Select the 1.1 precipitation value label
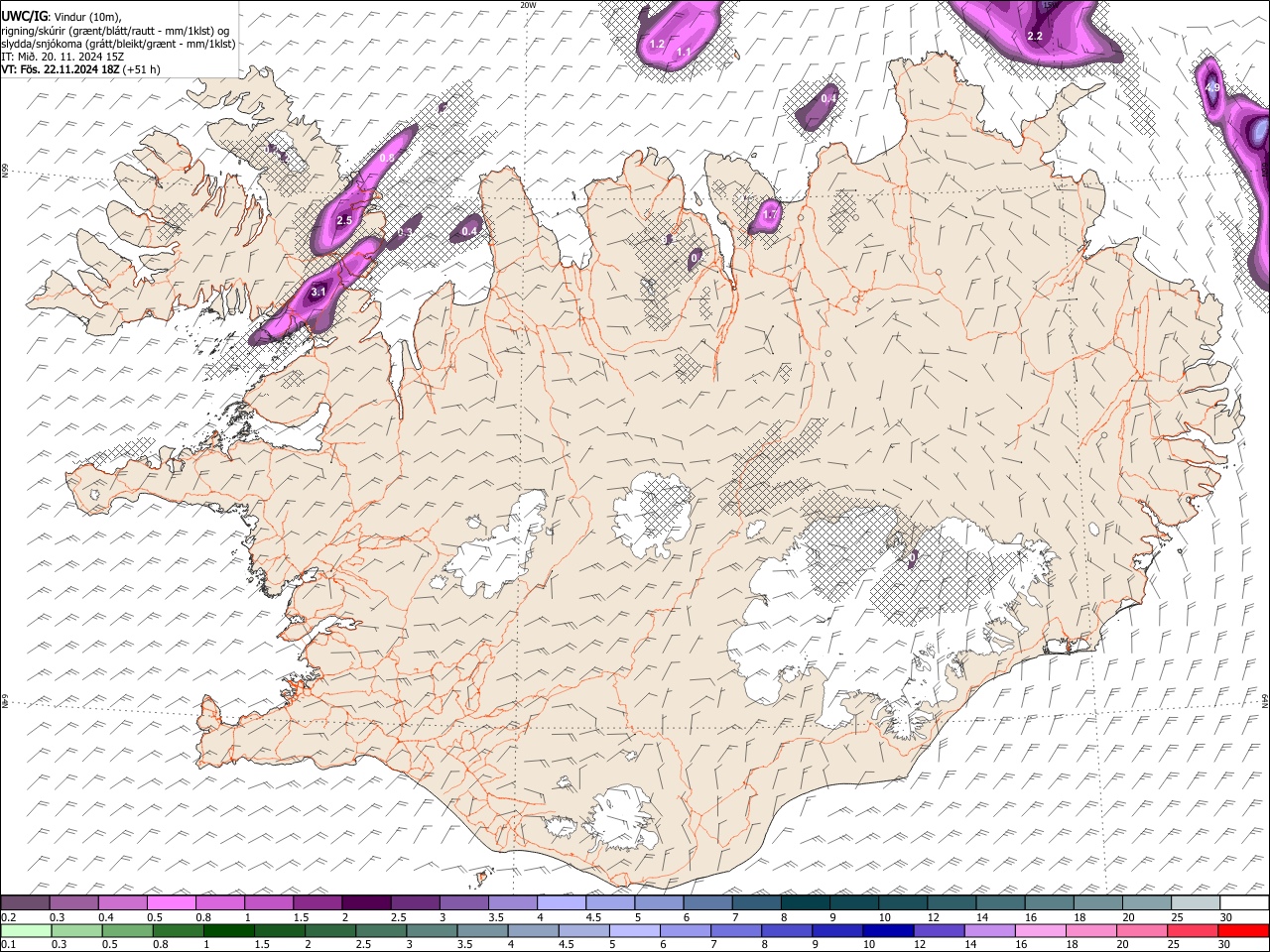This screenshot has width=1270, height=952. (x=684, y=52)
